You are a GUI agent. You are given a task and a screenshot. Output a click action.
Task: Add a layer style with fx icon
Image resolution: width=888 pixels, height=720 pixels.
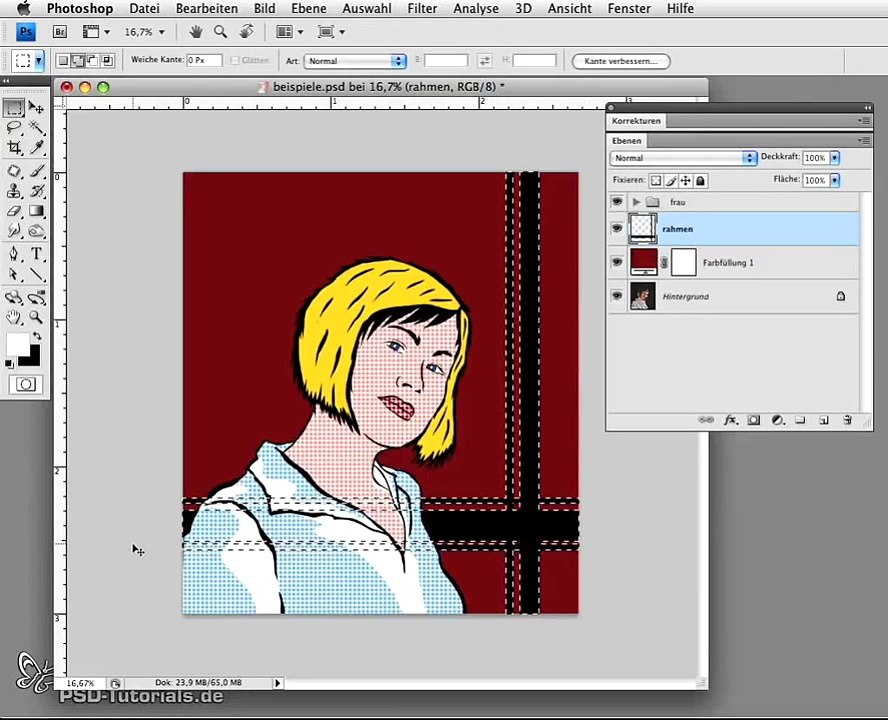tap(731, 420)
